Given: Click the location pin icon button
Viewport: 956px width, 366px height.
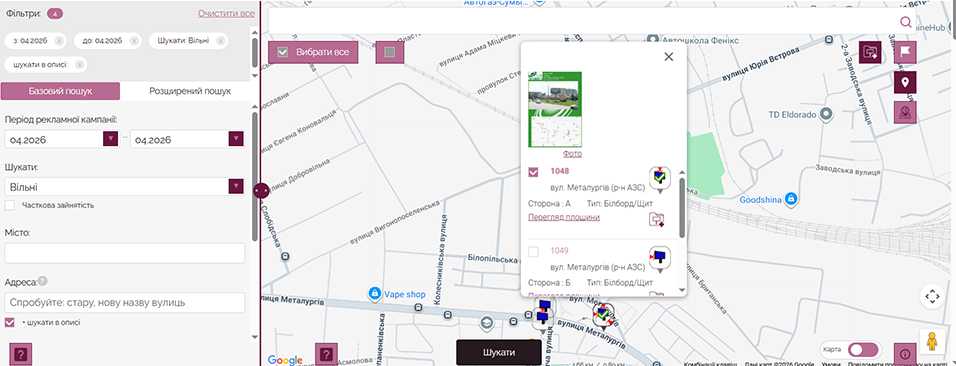Looking at the screenshot, I should coord(905,82).
